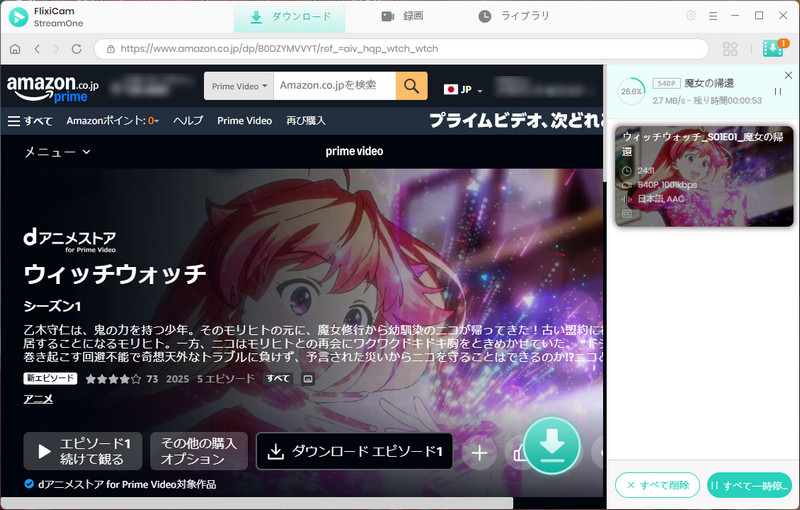Open the Prime Video search category dropdown
The width and height of the screenshot is (800, 510).
click(x=239, y=86)
